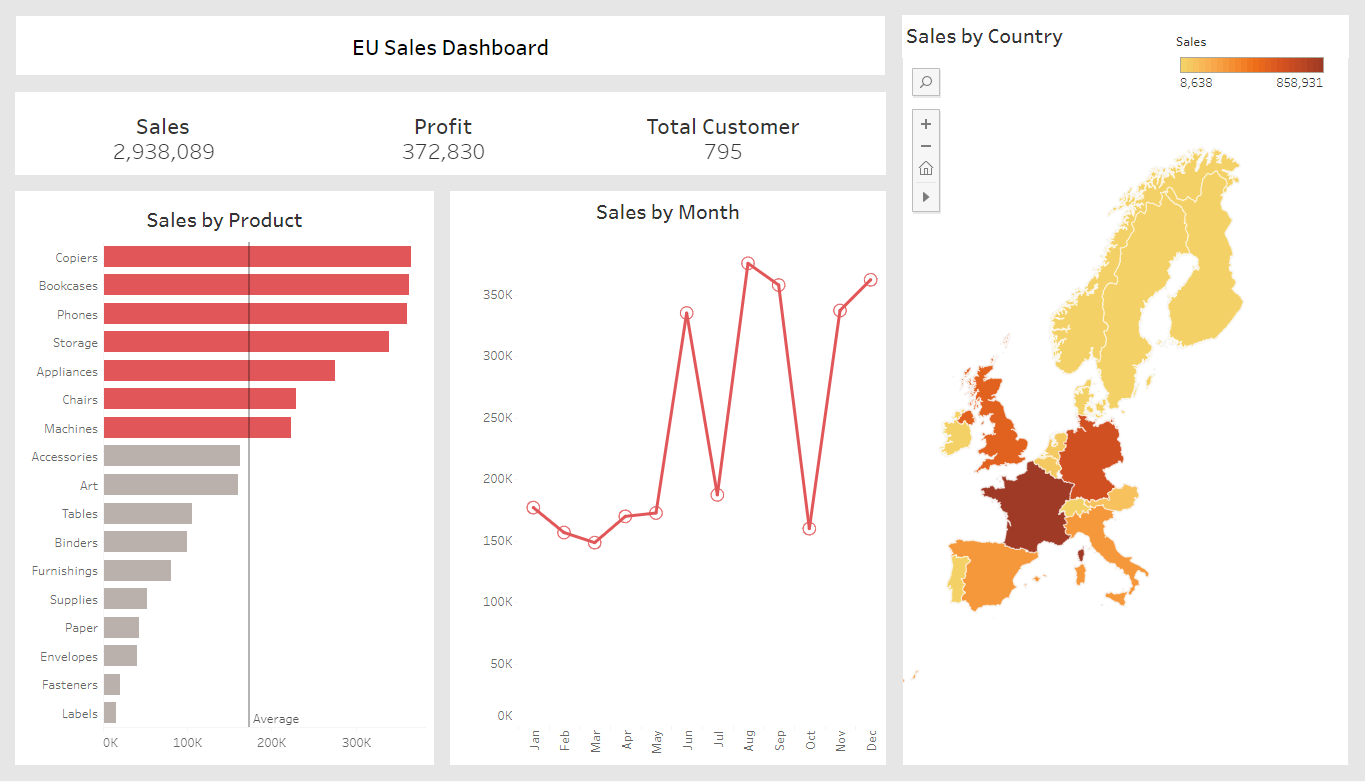The width and height of the screenshot is (1366, 782).
Task: Click the map search magnifier icon
Action: pos(926,82)
